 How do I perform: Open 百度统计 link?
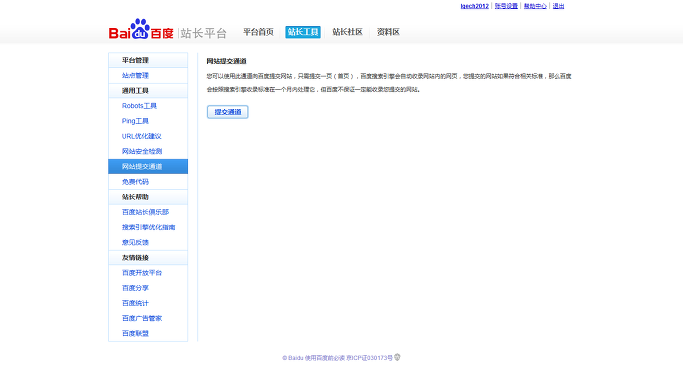coord(135,303)
